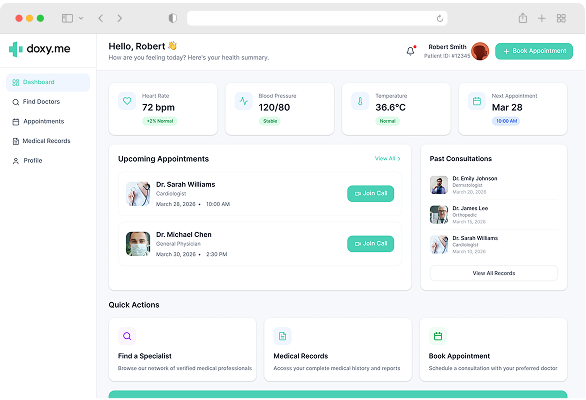Open the browser share icon
586x400 pixels.
pos(523,18)
